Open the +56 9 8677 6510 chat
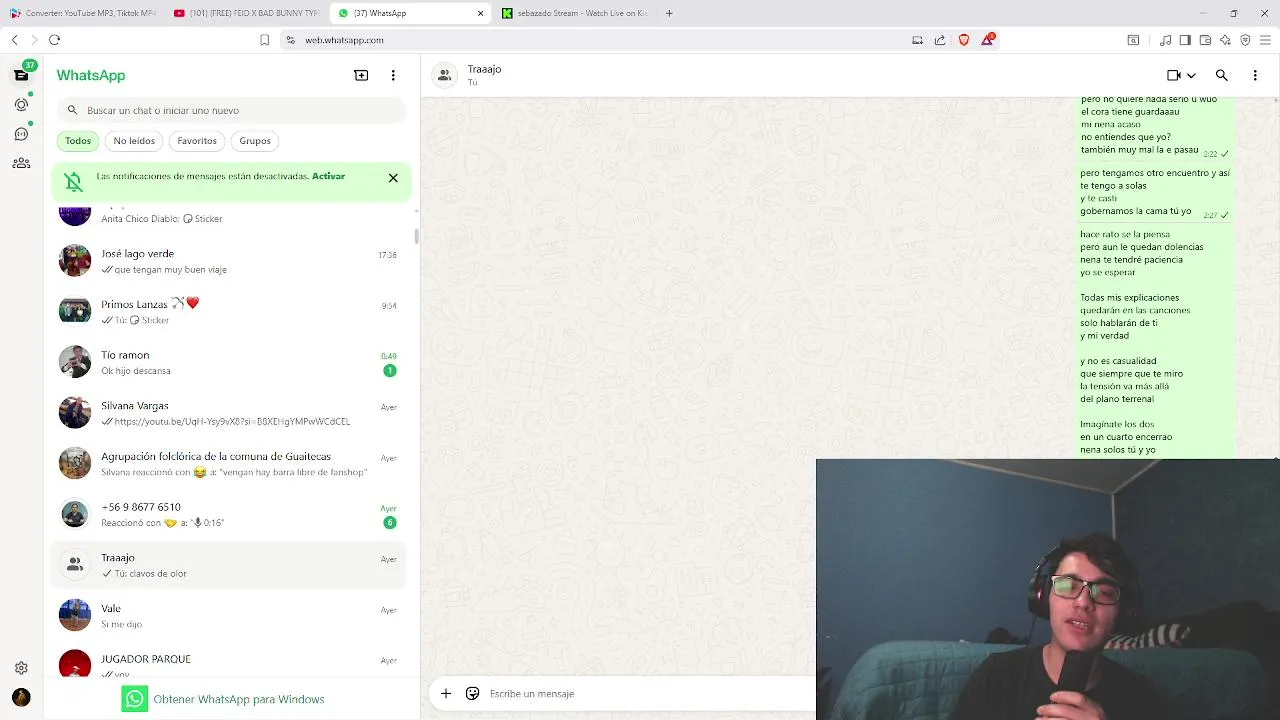Screen dimensions: 1280x720 pos(230,514)
